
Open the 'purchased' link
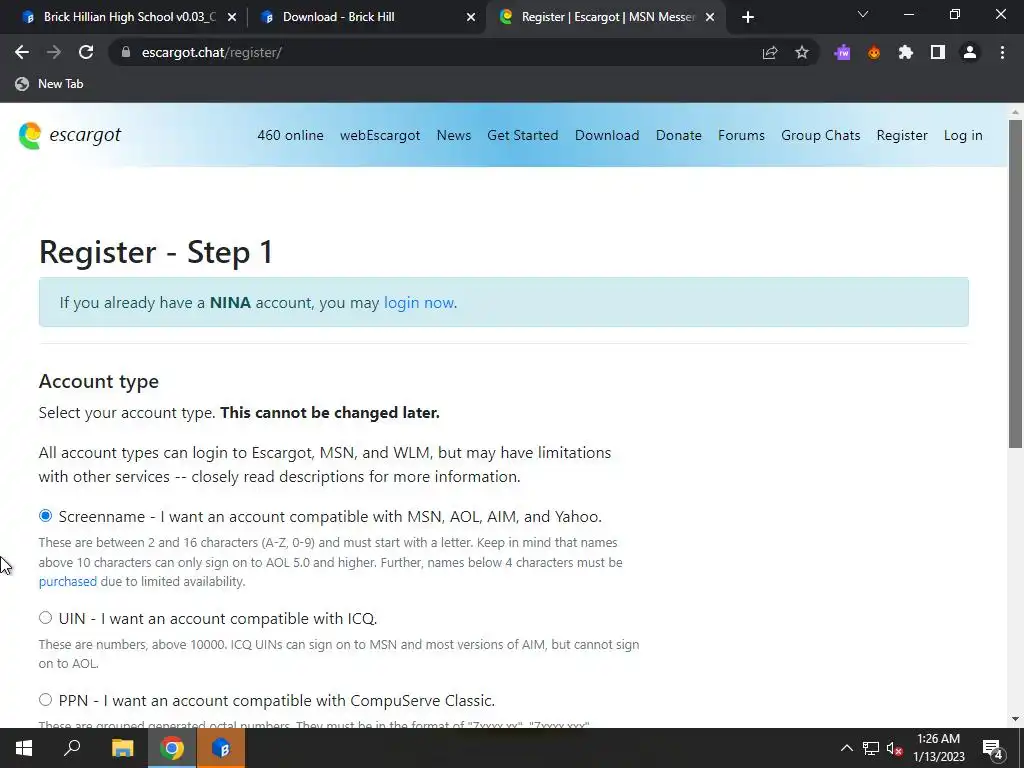[x=67, y=581]
